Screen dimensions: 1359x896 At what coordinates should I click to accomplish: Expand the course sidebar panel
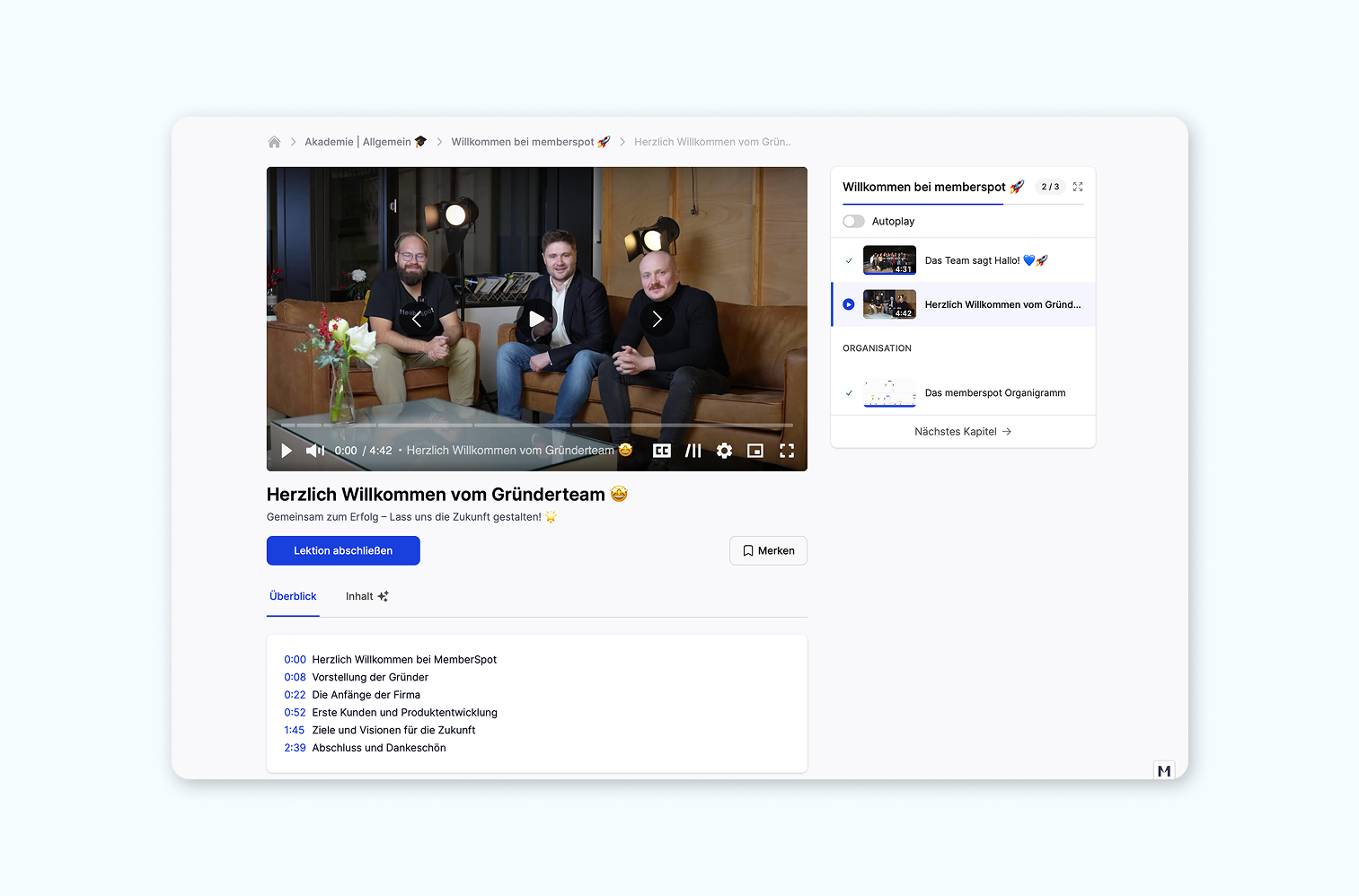(1078, 187)
